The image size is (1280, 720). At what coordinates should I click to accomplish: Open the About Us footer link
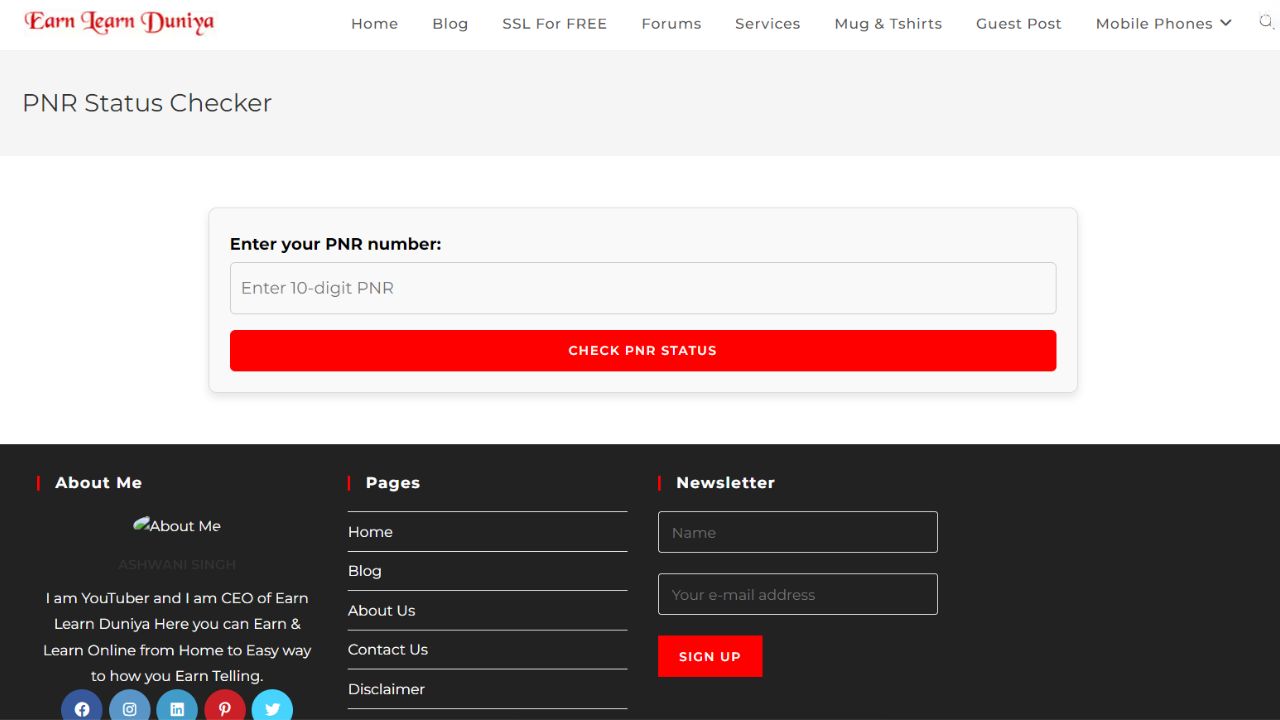click(x=381, y=610)
